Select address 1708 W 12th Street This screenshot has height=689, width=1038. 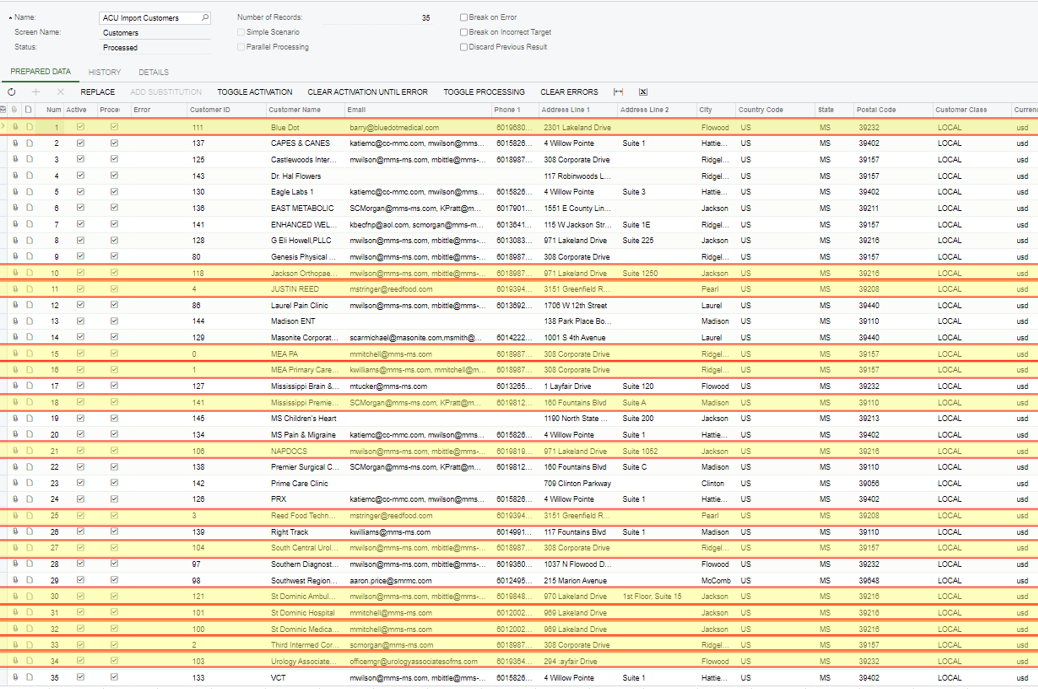(575, 305)
